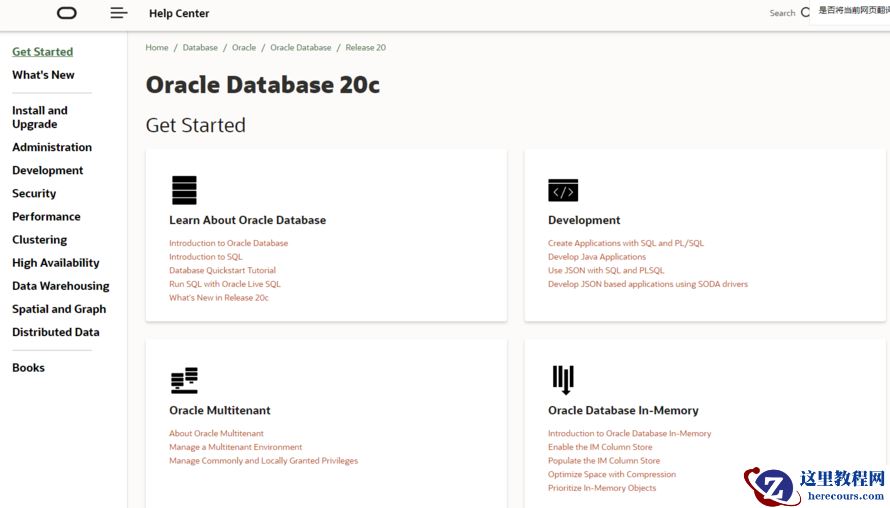
Task: Open Enable the IM Column Store link
Action: [600, 447]
